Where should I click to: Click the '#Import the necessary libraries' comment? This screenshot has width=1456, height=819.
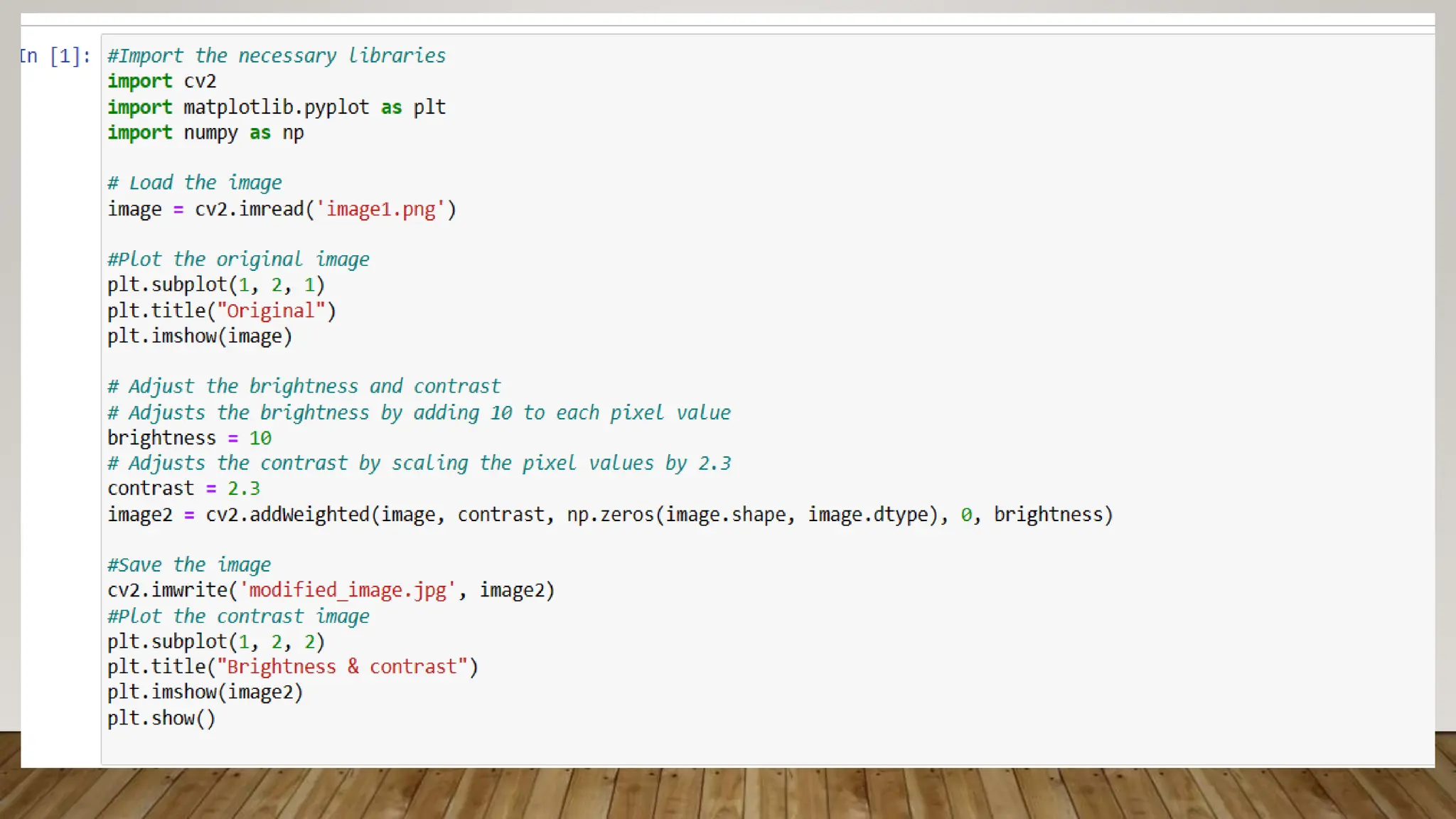click(276, 56)
